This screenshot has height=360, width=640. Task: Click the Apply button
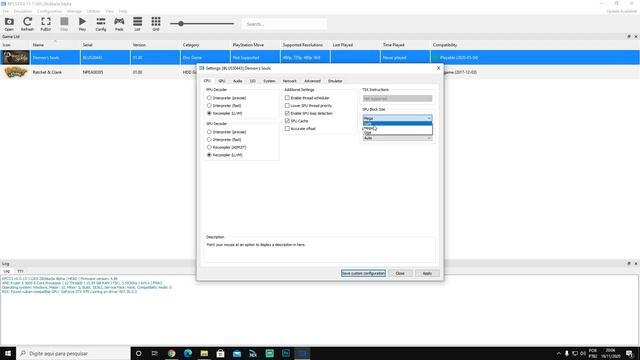click(427, 273)
